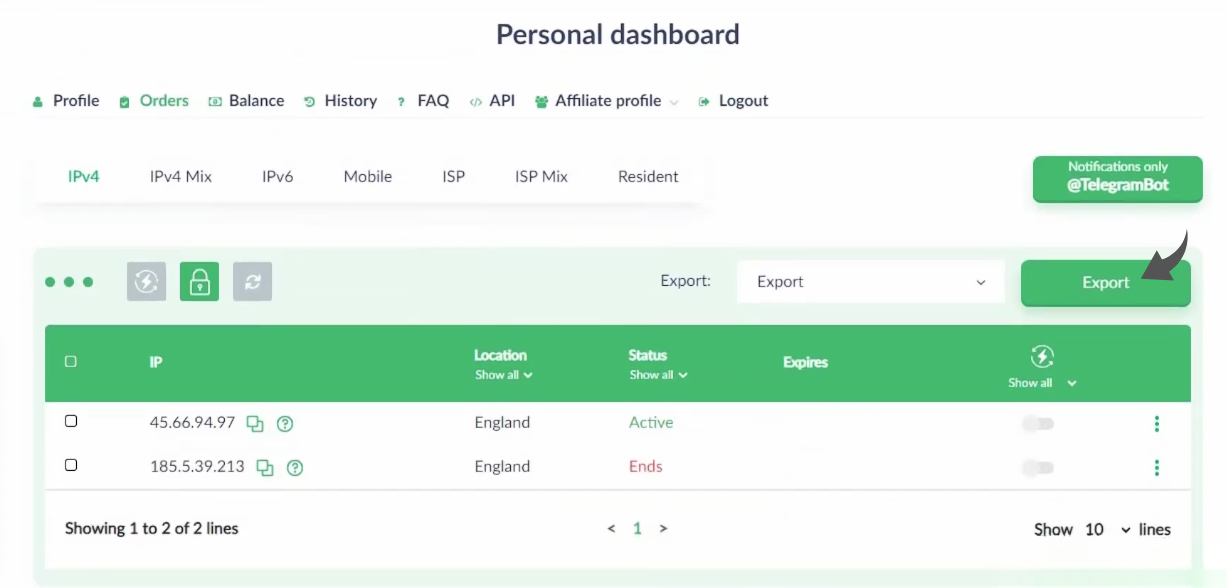
Task: Open the three-dot menu for IP 45.66.94.97
Action: [x=1156, y=423]
